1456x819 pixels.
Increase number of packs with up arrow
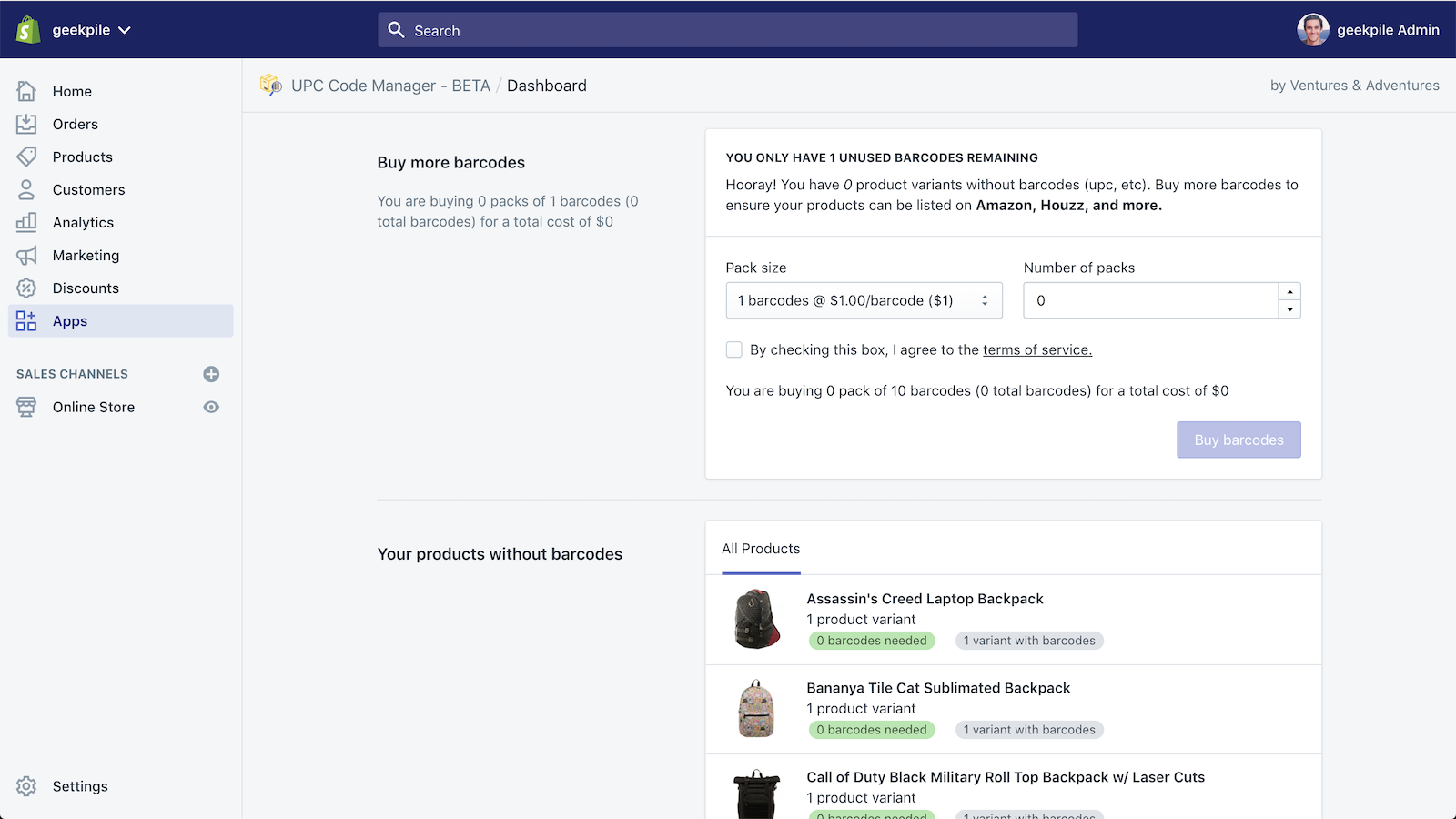tap(1289, 291)
